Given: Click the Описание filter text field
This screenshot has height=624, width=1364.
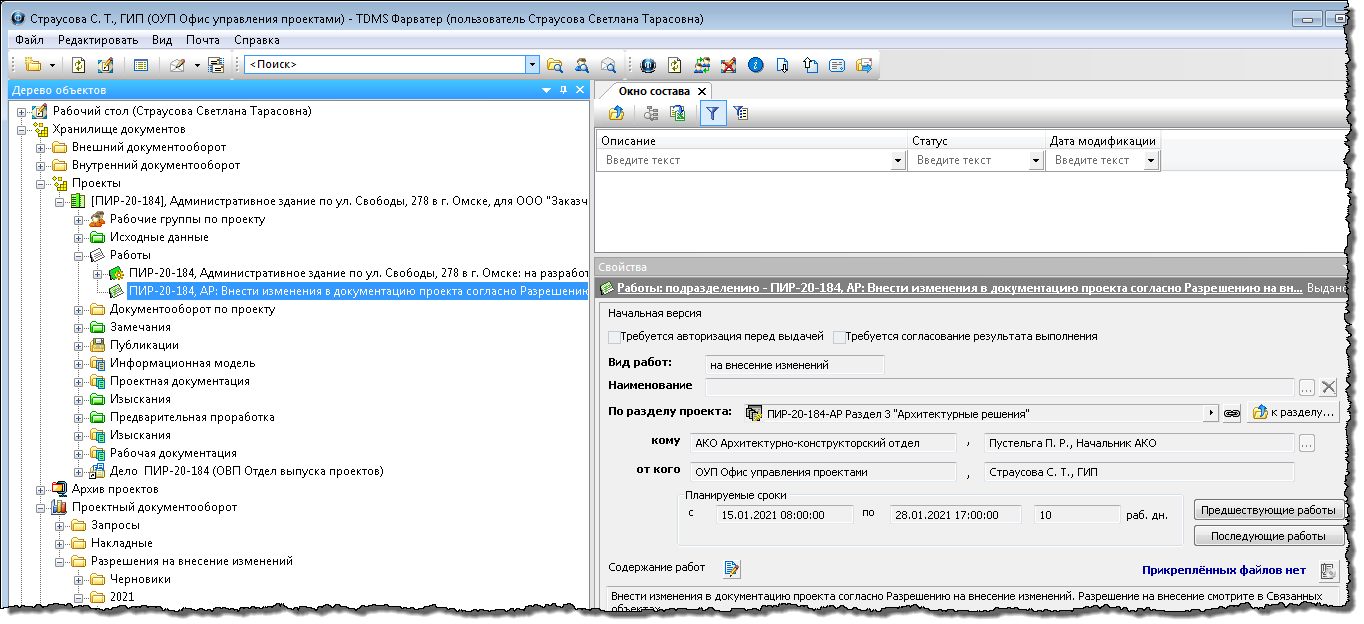Looking at the screenshot, I should pyautogui.click(x=745, y=160).
